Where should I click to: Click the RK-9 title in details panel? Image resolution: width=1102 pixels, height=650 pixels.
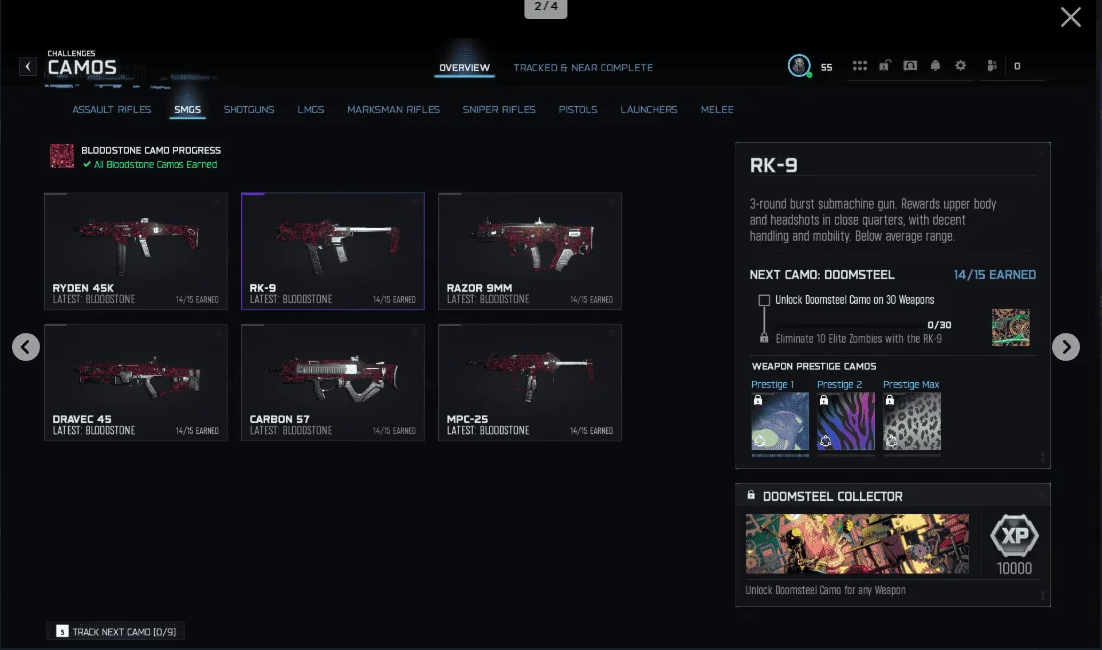(773, 165)
